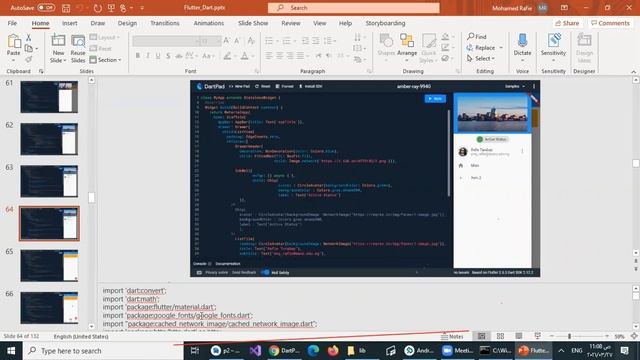Open the File menu
Image resolution: width=640 pixels, height=360 pixels.
(x=12, y=23)
